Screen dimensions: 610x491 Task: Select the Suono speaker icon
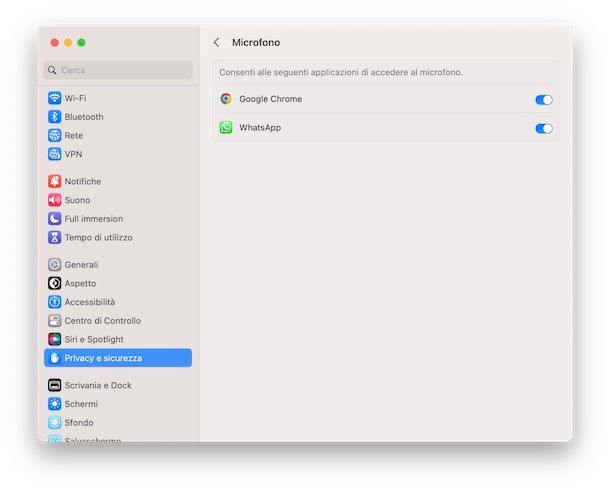(54, 200)
